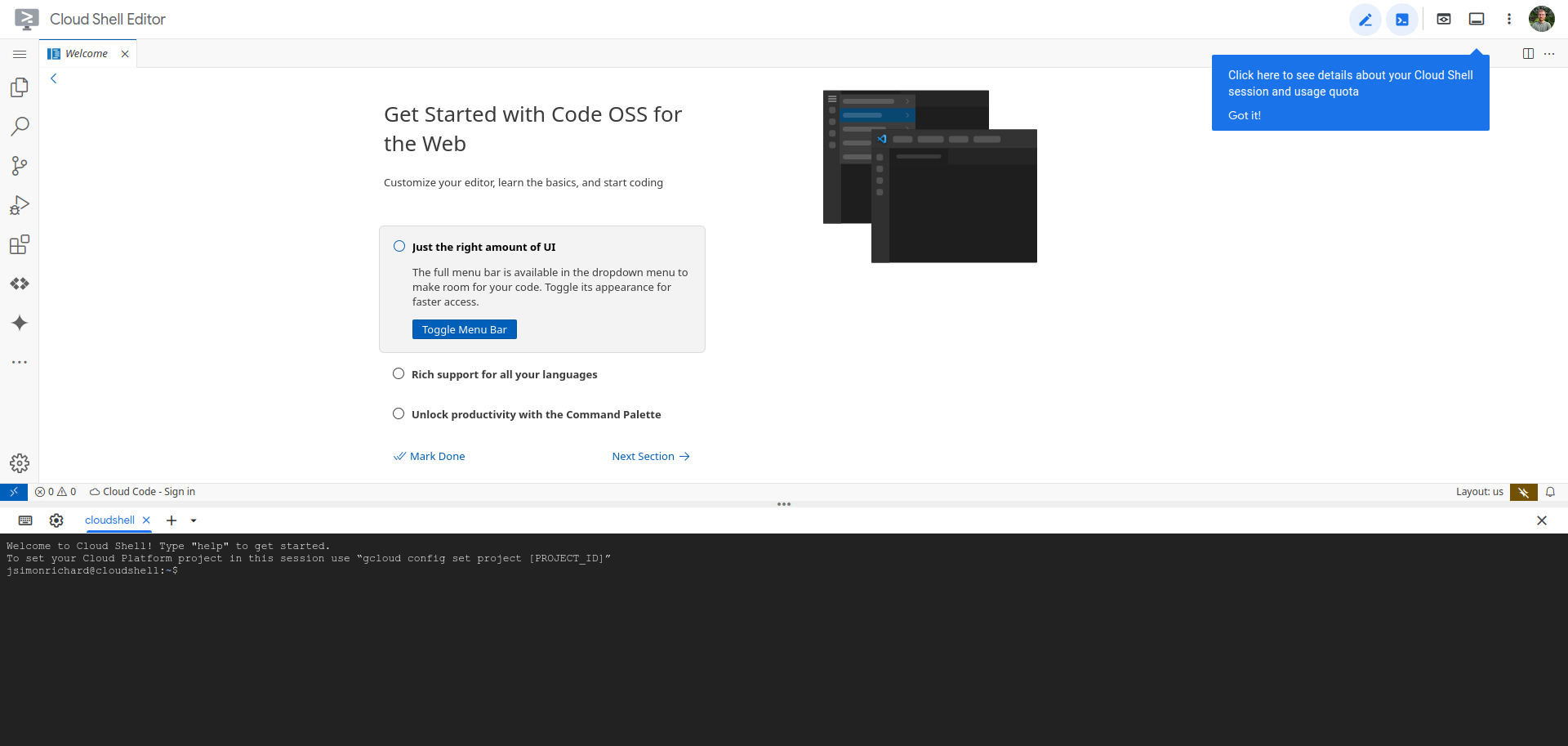Open terminal settings gear
The width and height of the screenshot is (1568, 746).
(x=56, y=520)
